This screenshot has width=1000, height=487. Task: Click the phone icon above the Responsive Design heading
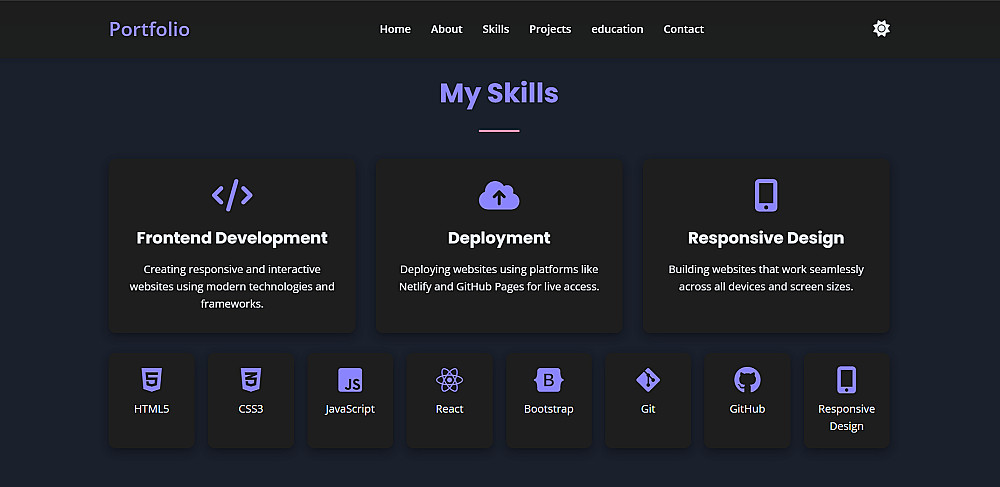click(x=766, y=195)
